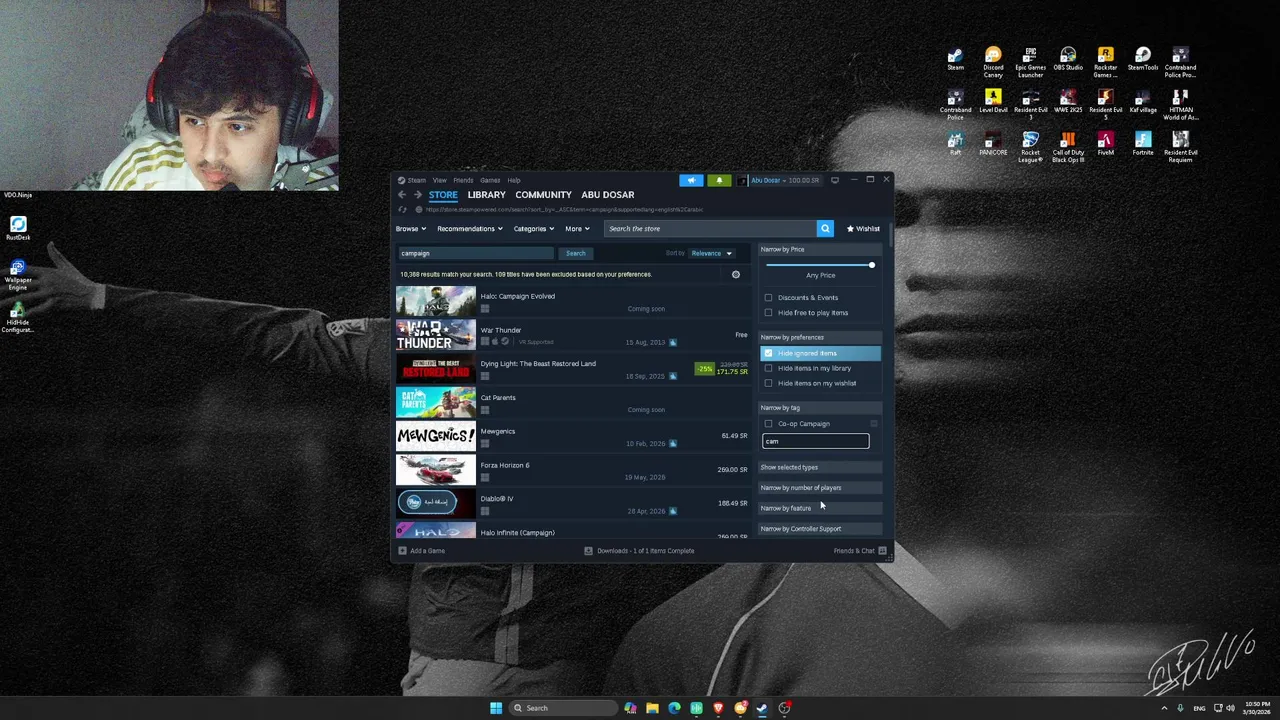Open the blue Steam announcements megaphone button

click(x=691, y=181)
